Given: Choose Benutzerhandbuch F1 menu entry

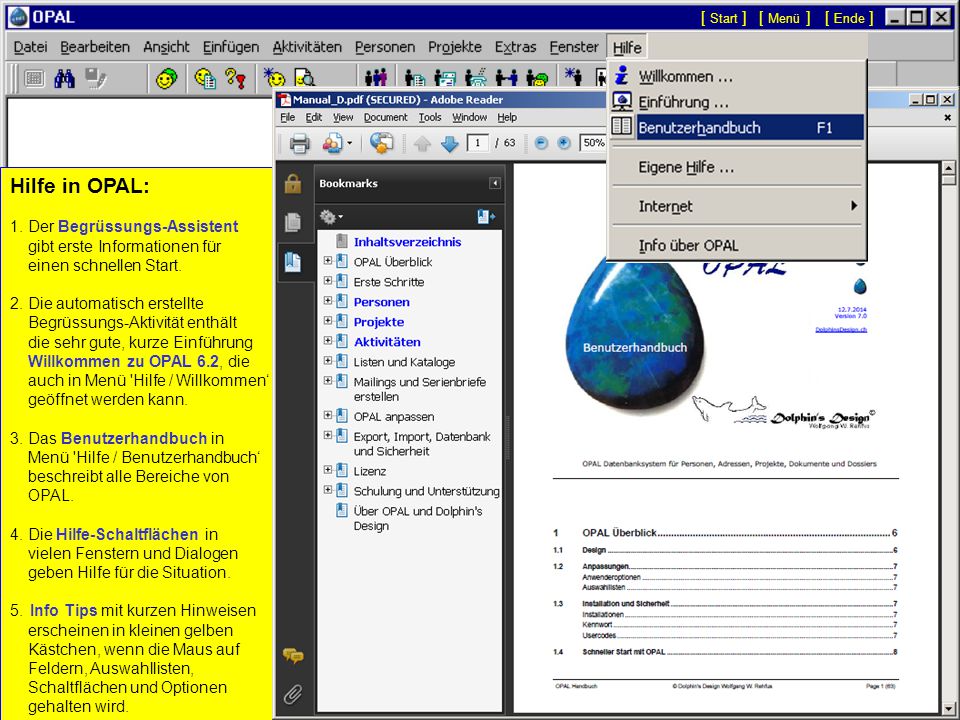Looking at the screenshot, I should click(x=738, y=127).
